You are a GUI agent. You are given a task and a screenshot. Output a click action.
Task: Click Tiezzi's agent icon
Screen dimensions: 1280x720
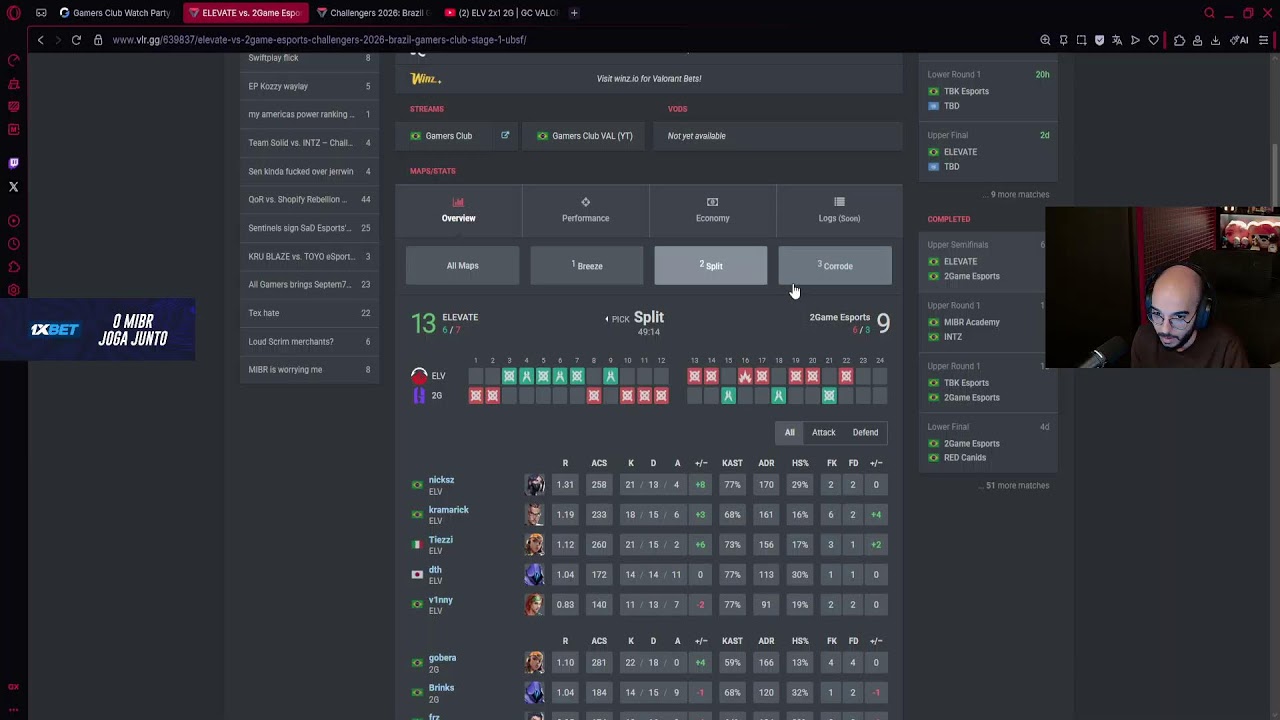(x=535, y=545)
